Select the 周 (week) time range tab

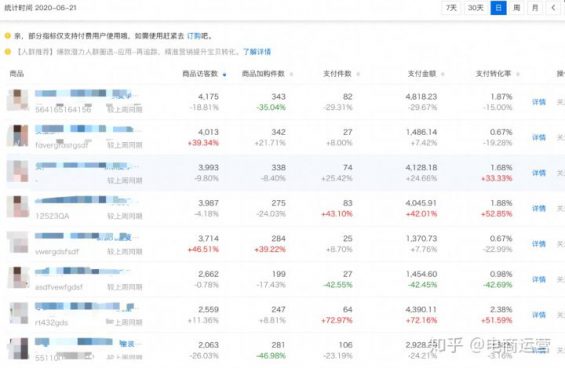click(x=517, y=8)
